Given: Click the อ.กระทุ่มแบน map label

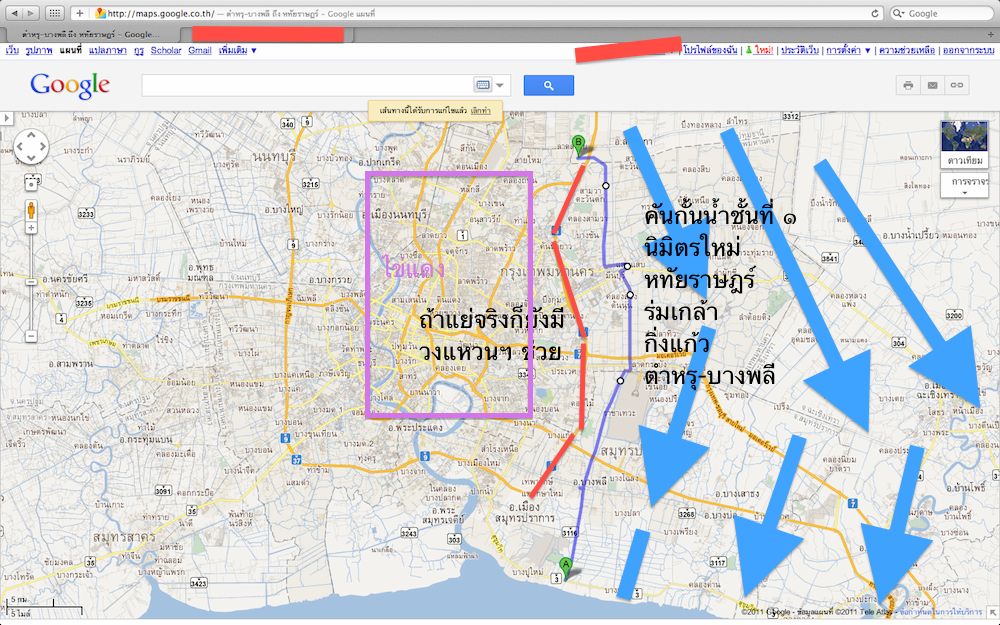Looking at the screenshot, I should pos(145,441).
